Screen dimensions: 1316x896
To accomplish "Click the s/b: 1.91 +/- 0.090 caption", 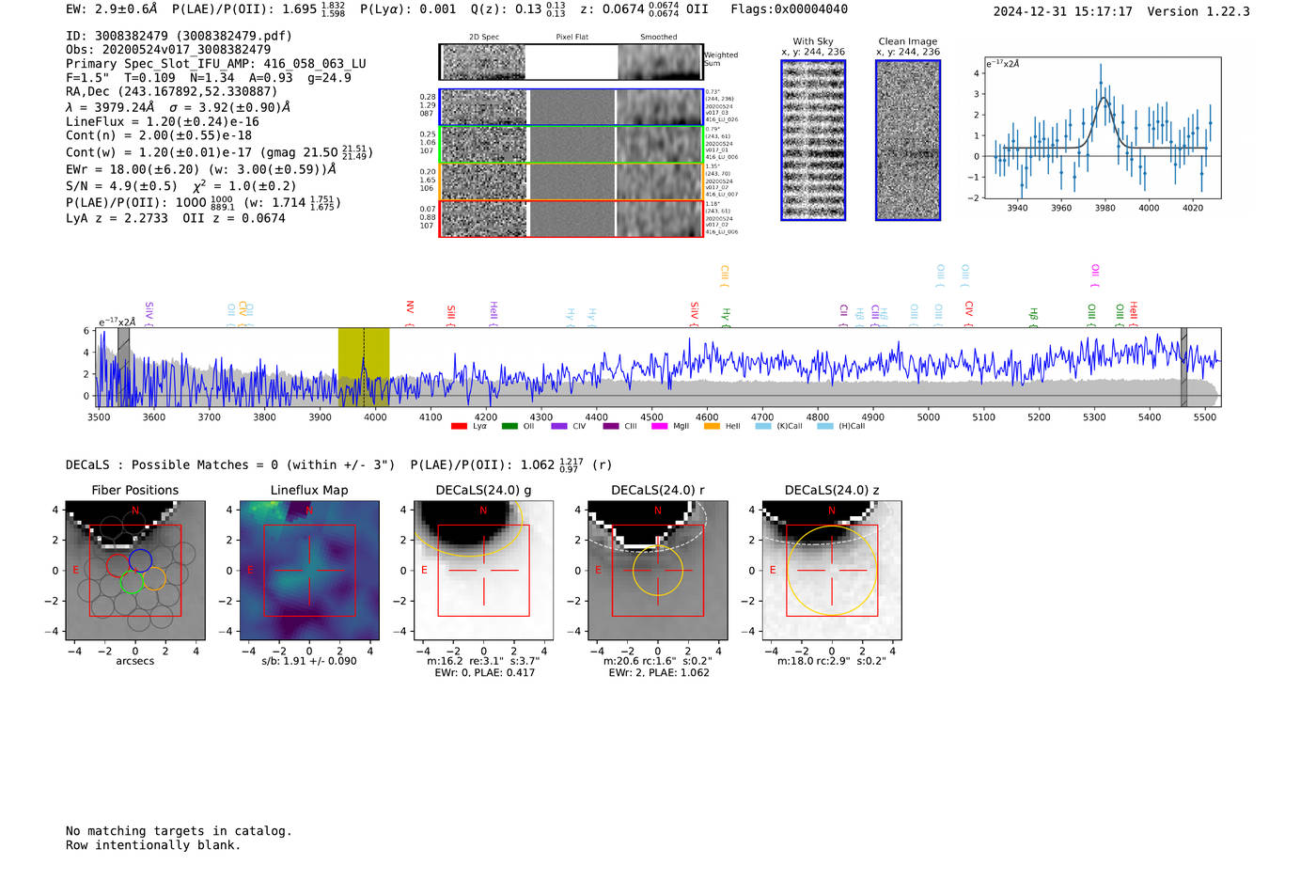I will [x=309, y=661].
